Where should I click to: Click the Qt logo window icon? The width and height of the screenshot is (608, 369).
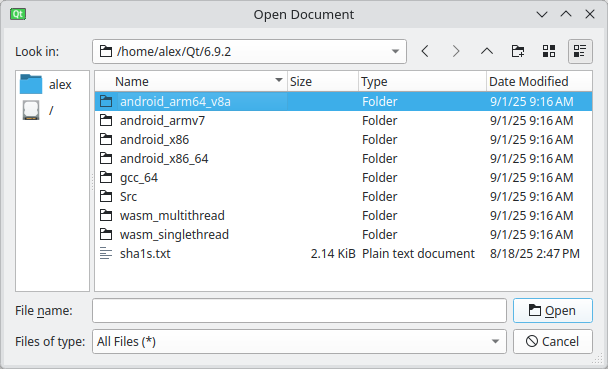(x=18, y=14)
